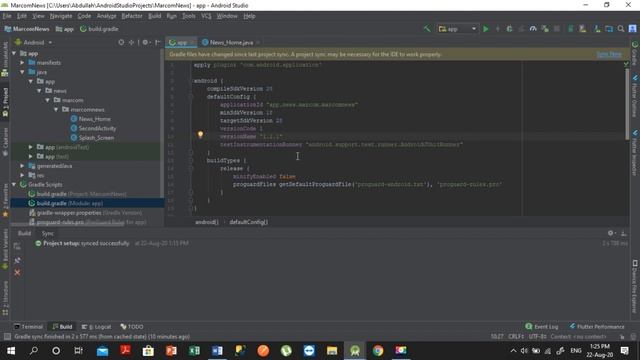Click the Windows Start button
The width and height of the screenshot is (640, 360).
[11, 351]
